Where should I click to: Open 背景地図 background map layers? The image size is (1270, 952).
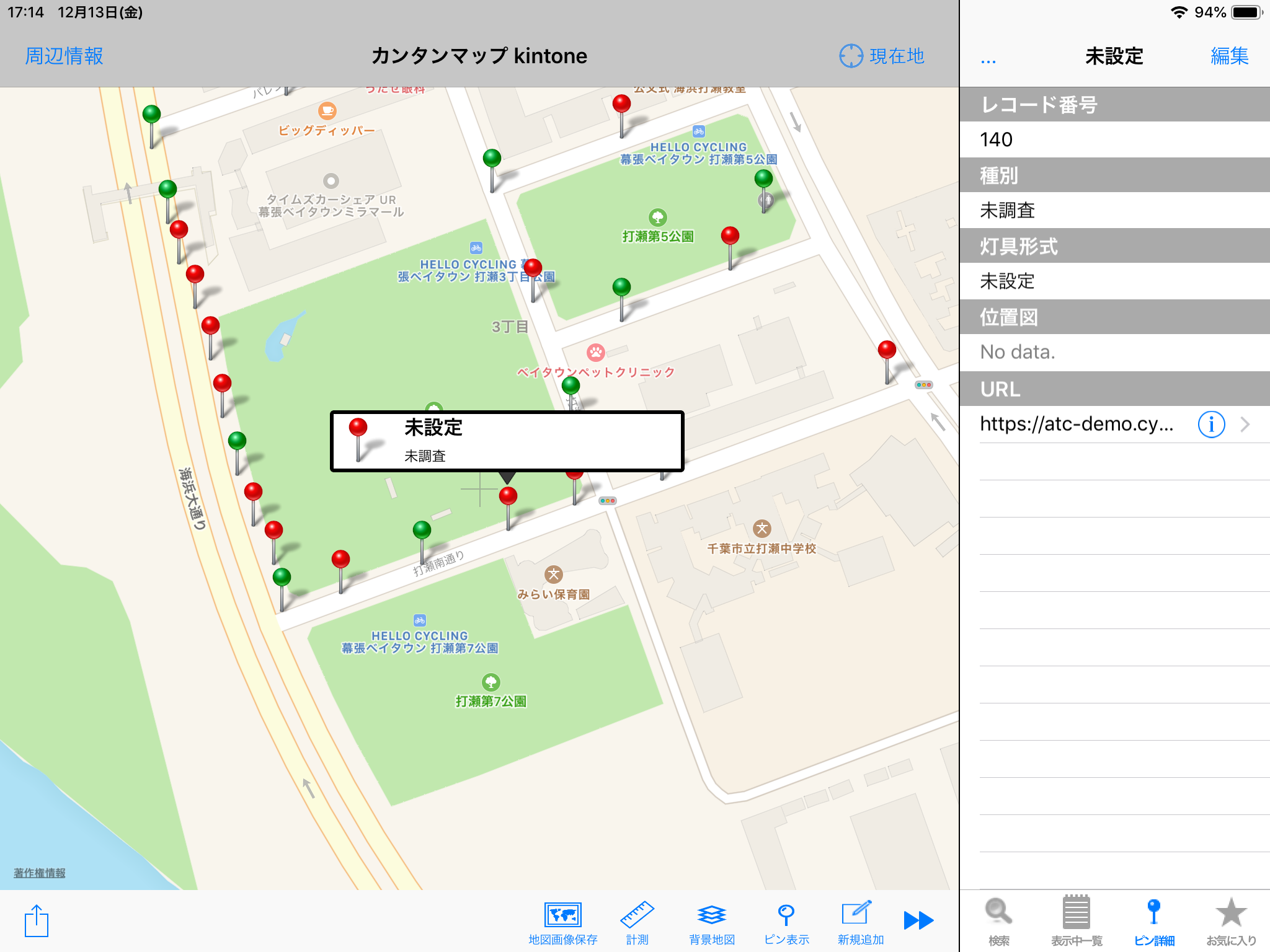click(712, 923)
